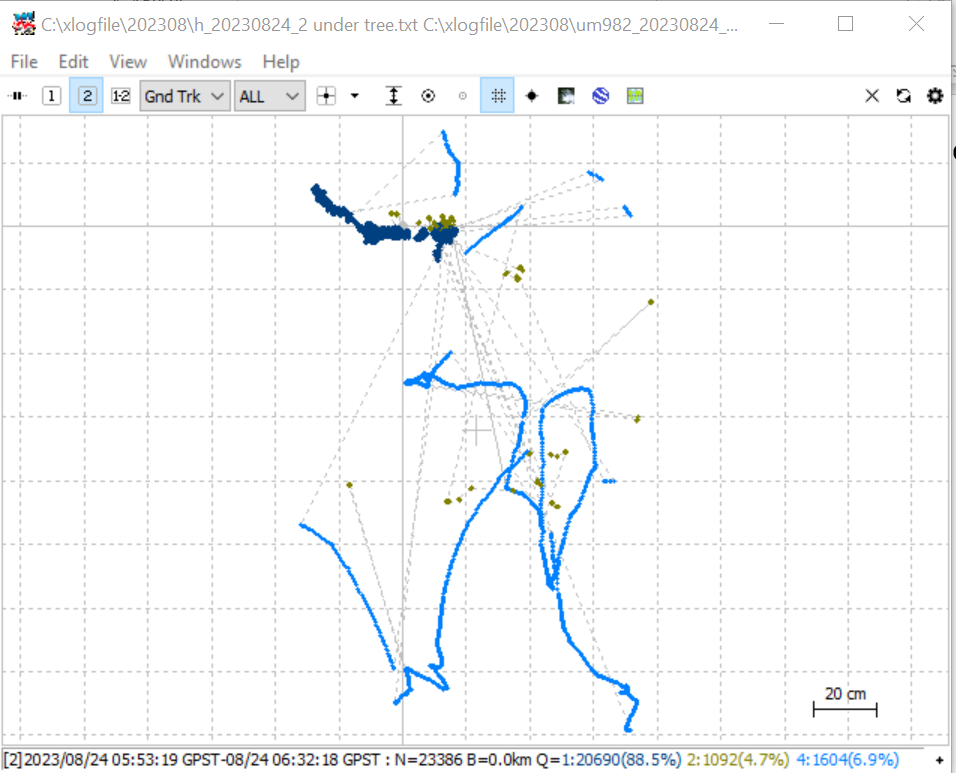
Task: Open the Gnd Trk plot type dropdown
Action: (x=185, y=96)
